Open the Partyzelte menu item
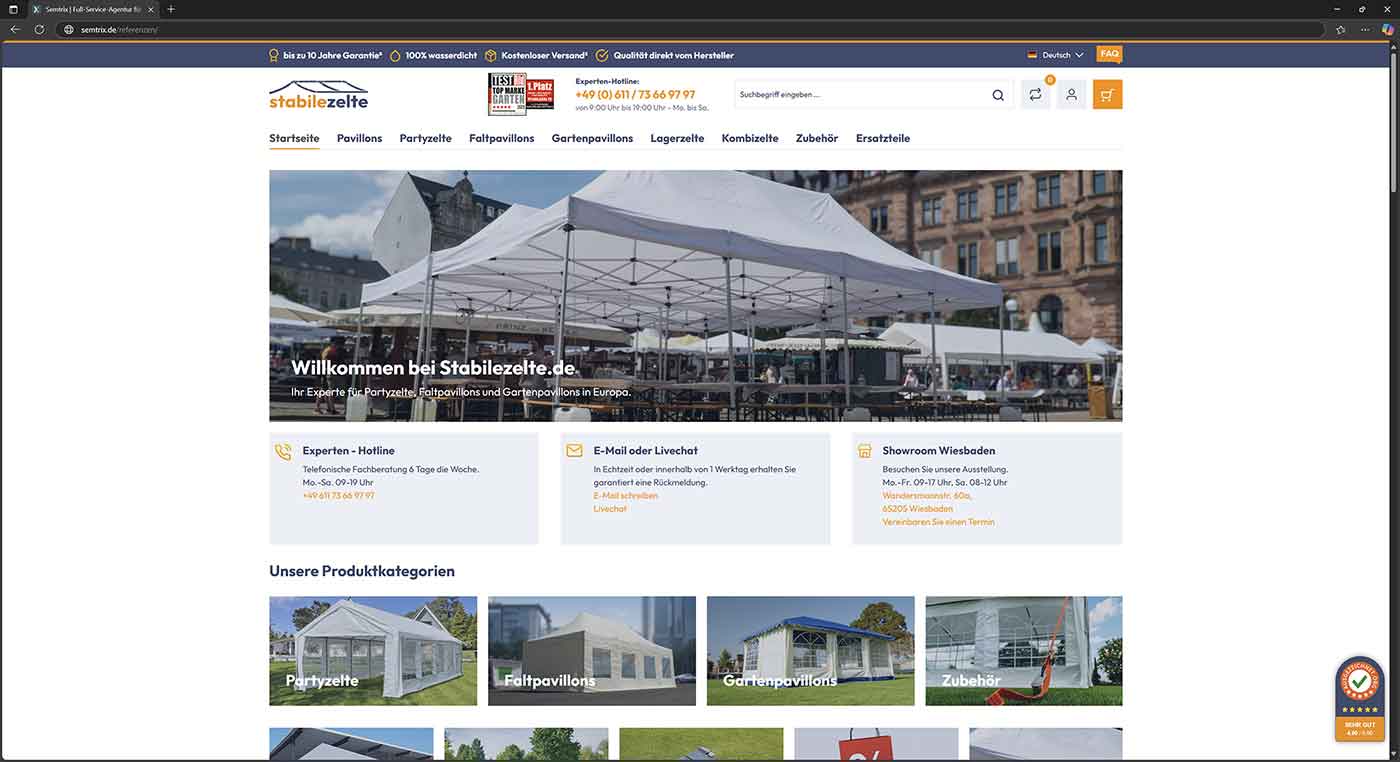The width and height of the screenshot is (1400, 762). (x=425, y=138)
